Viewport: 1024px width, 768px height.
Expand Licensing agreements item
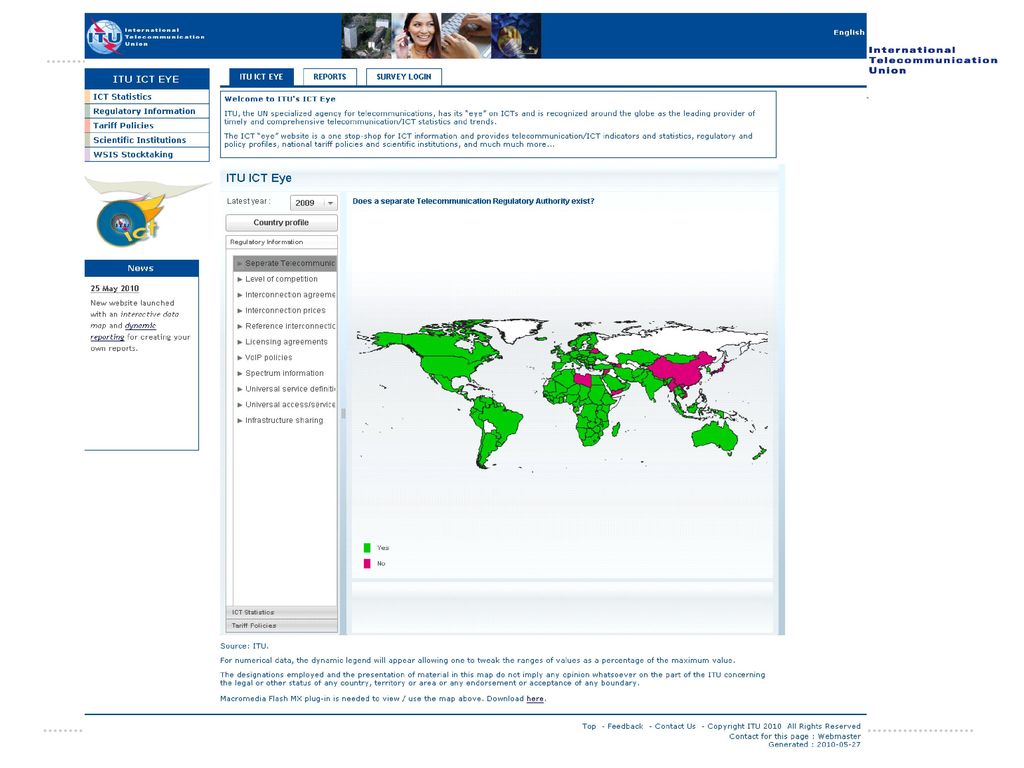click(x=286, y=342)
